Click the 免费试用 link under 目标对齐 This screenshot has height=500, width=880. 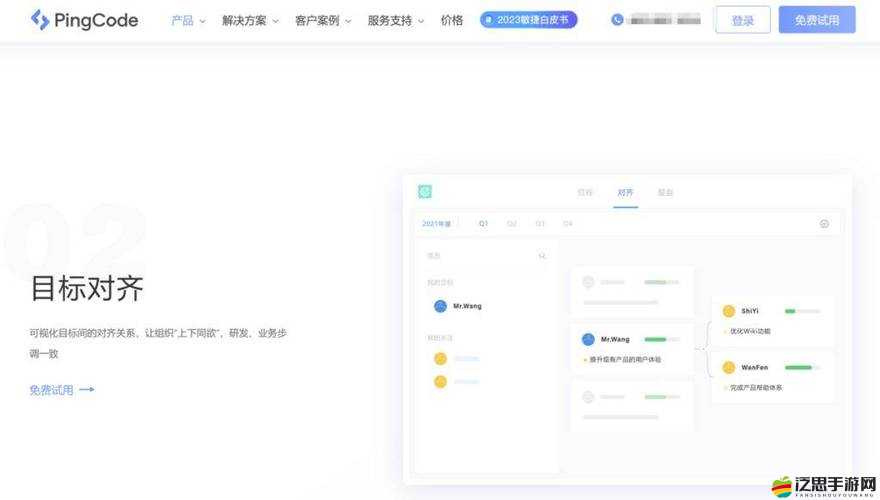coord(52,389)
